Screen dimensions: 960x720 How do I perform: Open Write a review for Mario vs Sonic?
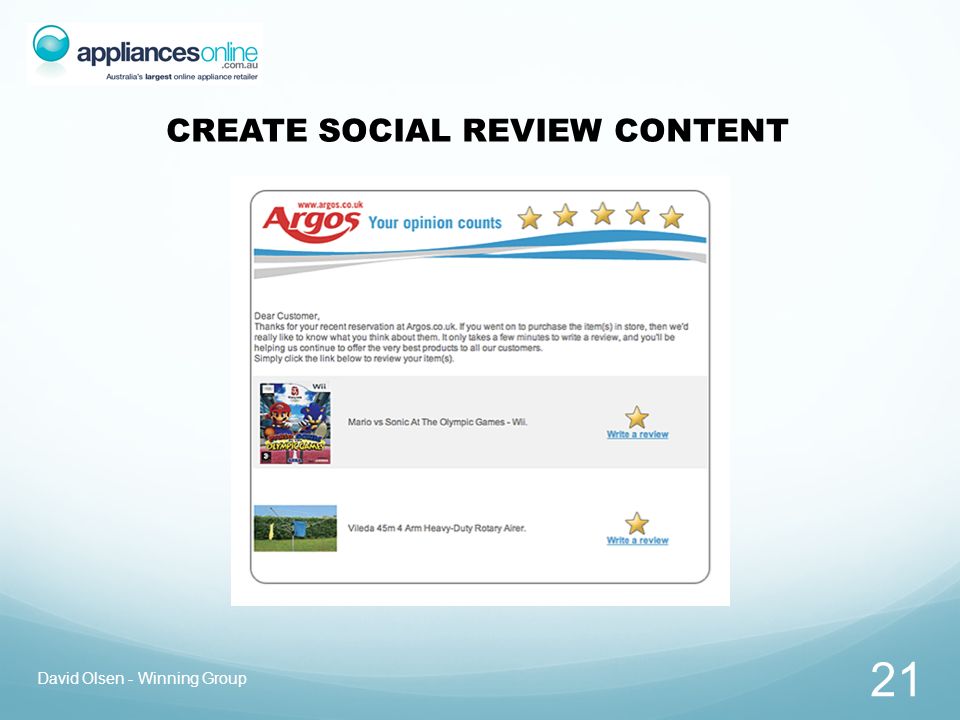tap(637, 434)
